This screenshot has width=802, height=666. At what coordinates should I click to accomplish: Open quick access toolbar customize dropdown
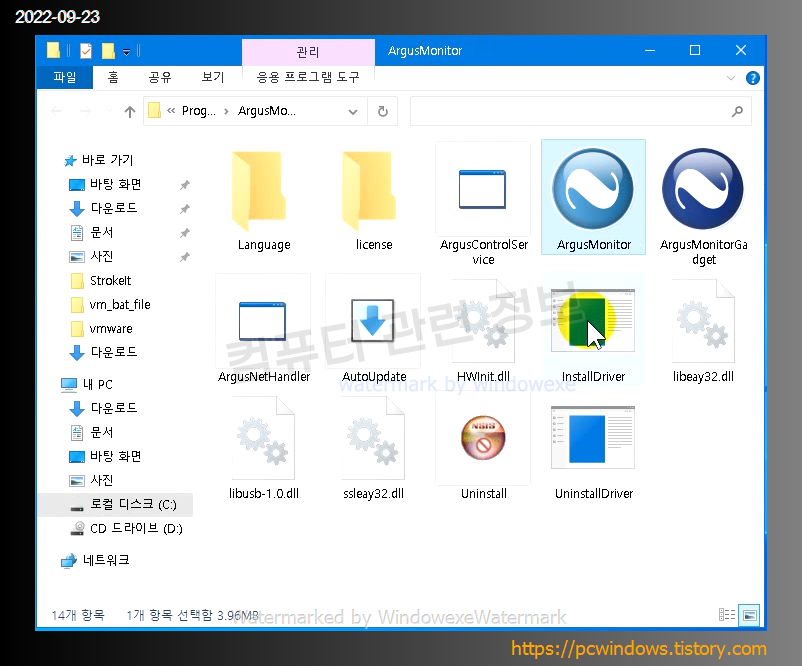pyautogui.click(x=126, y=51)
